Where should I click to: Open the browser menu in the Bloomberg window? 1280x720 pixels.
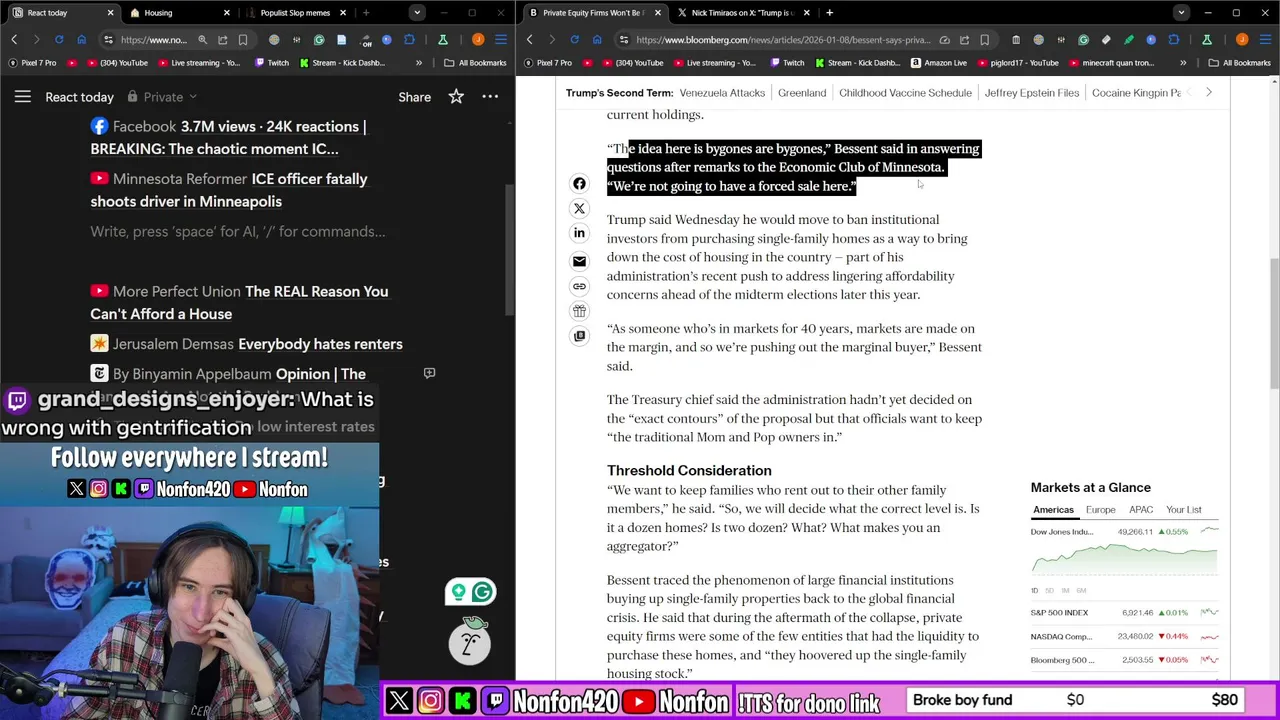(1264, 40)
